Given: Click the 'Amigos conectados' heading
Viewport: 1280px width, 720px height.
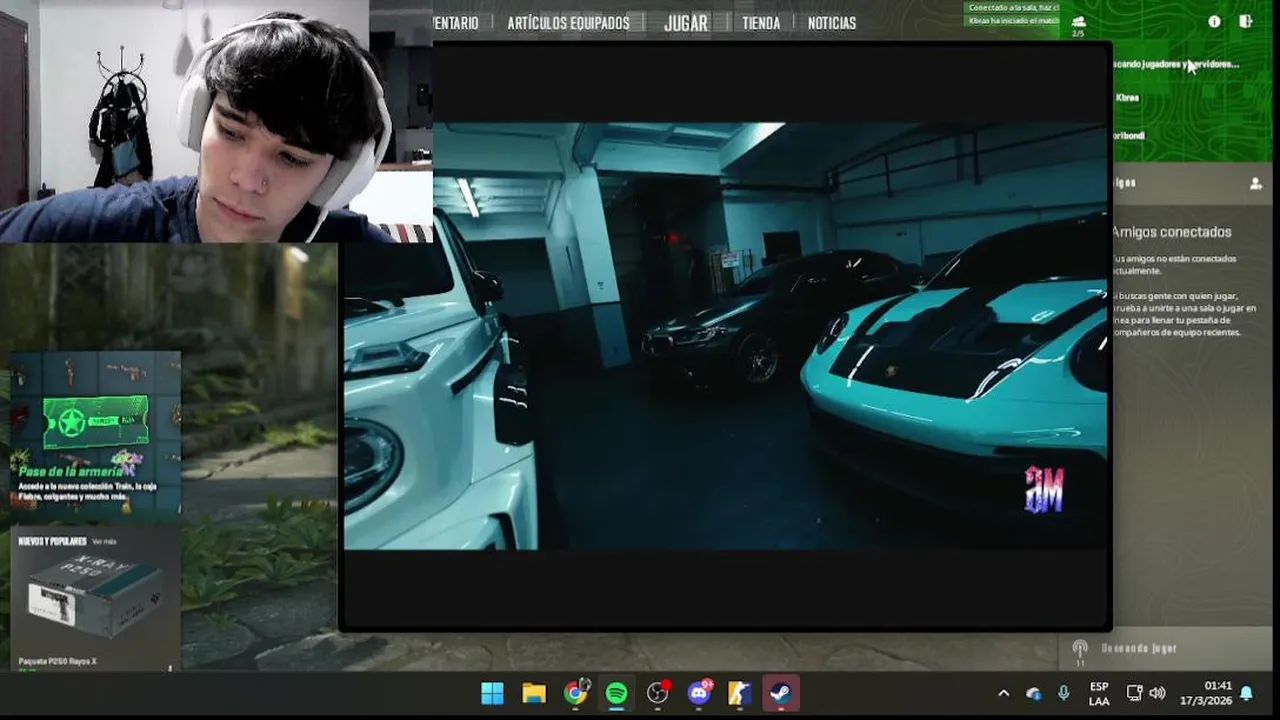Looking at the screenshot, I should (x=1171, y=232).
